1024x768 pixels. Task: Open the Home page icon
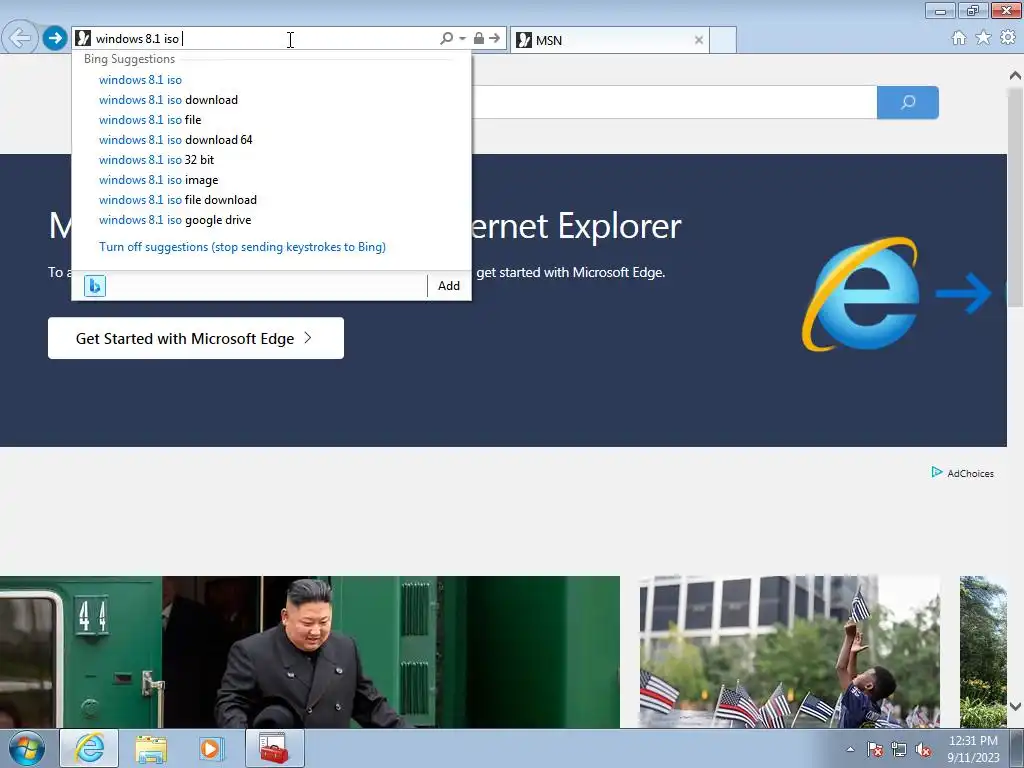point(959,38)
